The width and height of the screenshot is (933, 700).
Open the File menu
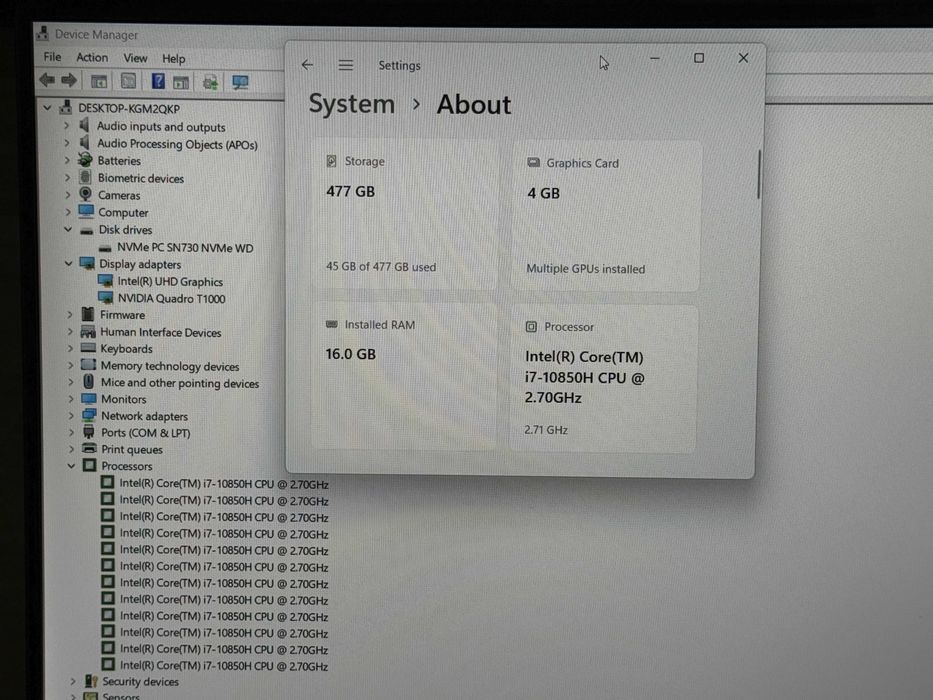point(52,57)
